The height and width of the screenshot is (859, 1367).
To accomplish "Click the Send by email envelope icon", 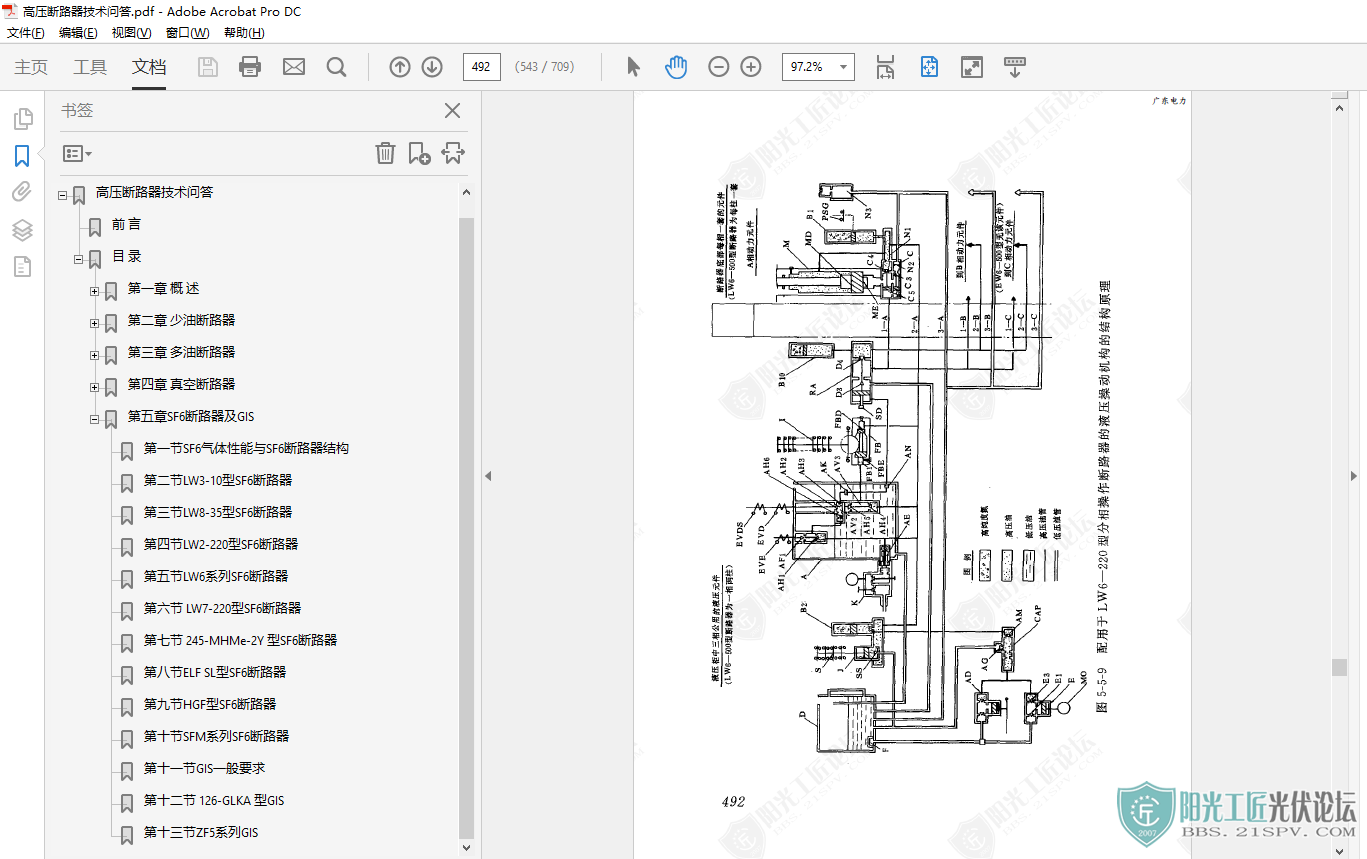I will click(294, 67).
